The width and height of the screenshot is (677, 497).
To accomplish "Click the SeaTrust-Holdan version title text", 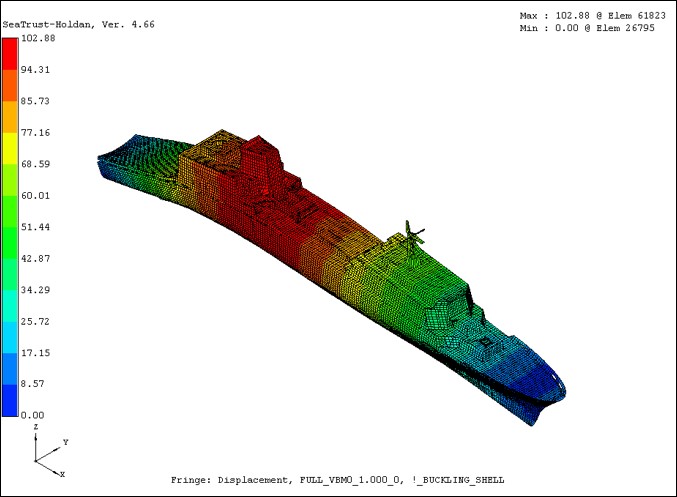I will (78, 25).
